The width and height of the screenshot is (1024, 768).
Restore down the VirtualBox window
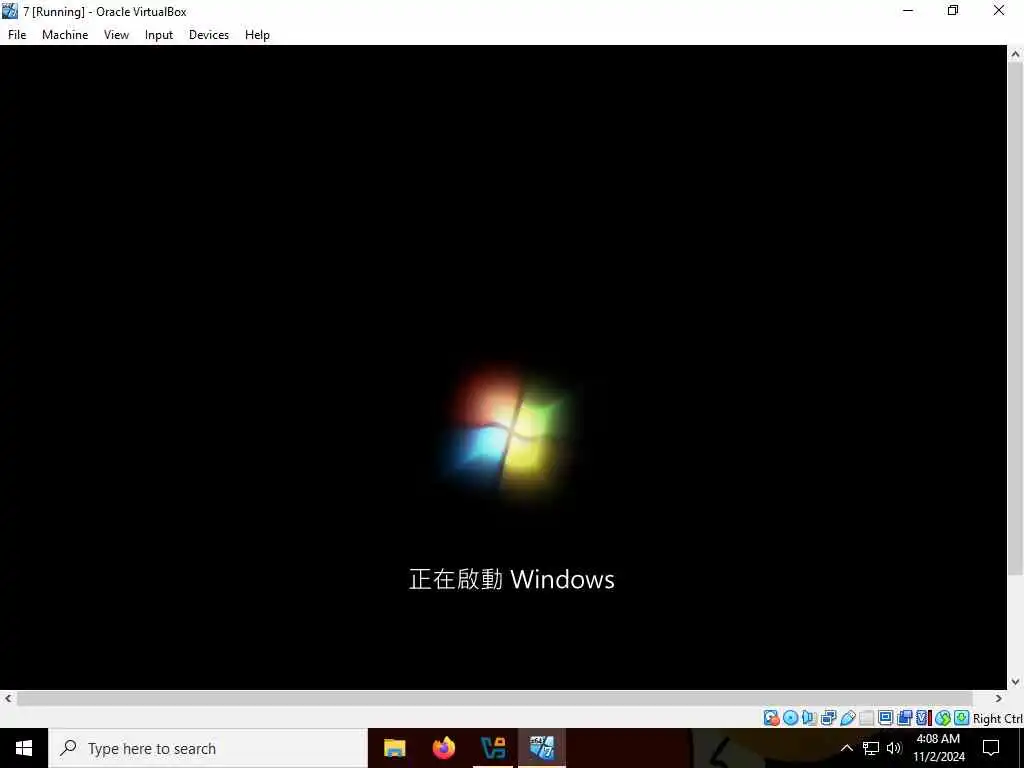point(953,10)
